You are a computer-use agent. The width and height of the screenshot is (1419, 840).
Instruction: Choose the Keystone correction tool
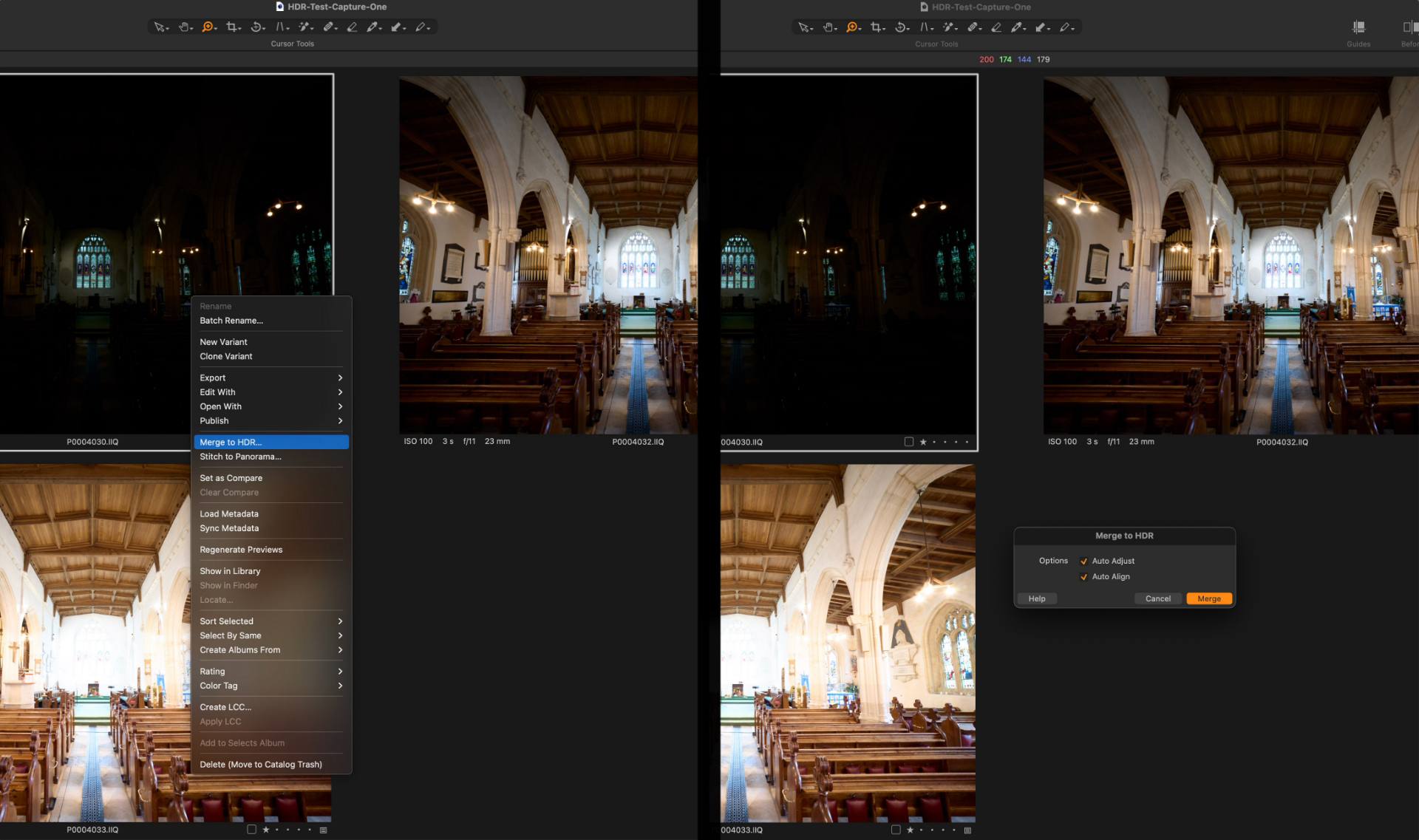[x=282, y=27]
